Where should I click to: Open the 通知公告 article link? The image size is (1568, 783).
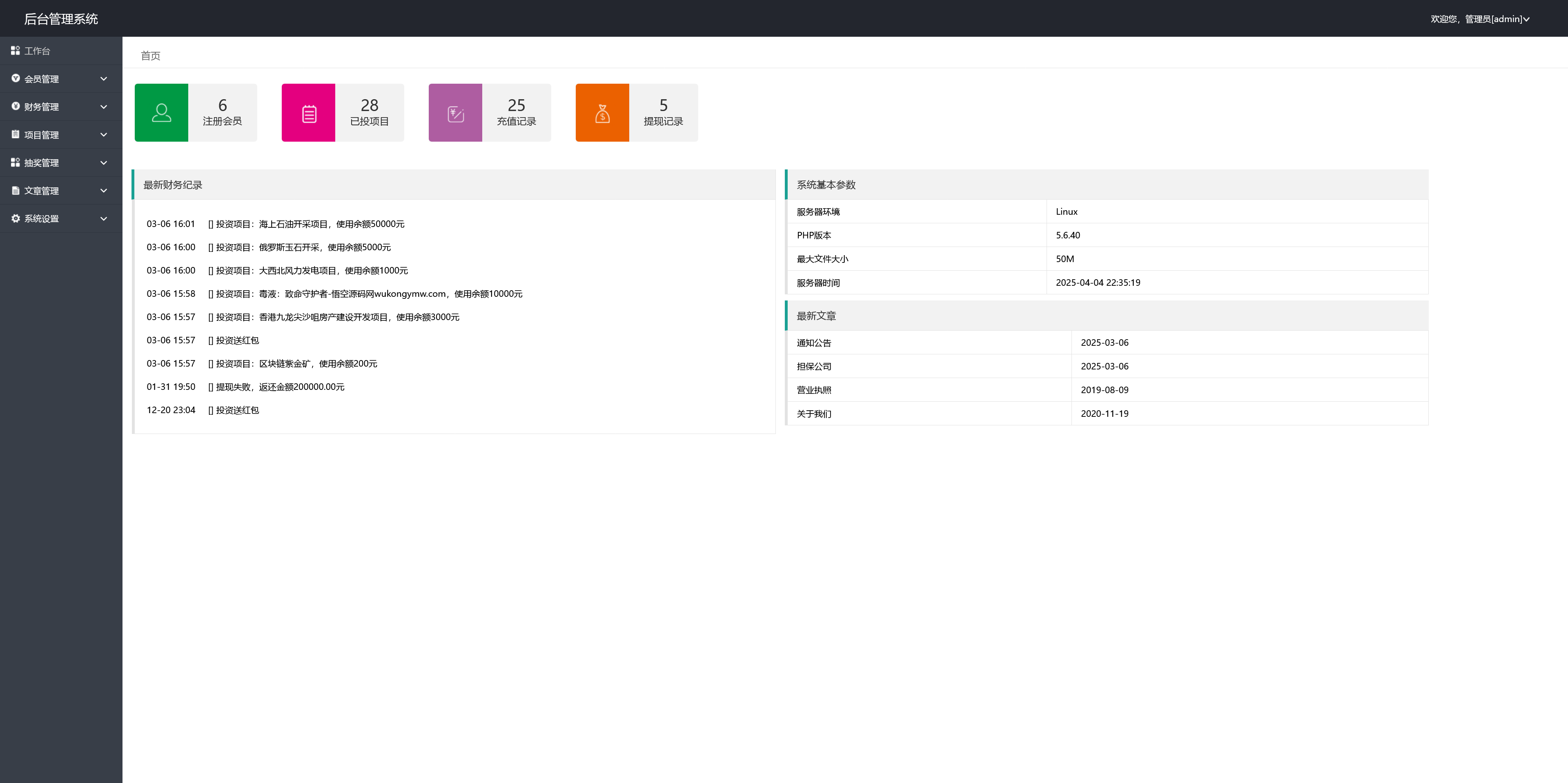pos(814,343)
